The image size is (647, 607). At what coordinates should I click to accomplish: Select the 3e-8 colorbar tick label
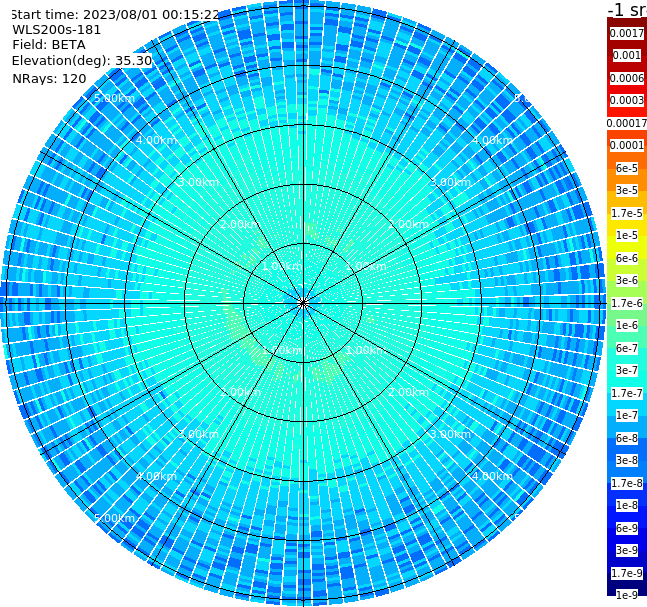[x=627, y=460]
